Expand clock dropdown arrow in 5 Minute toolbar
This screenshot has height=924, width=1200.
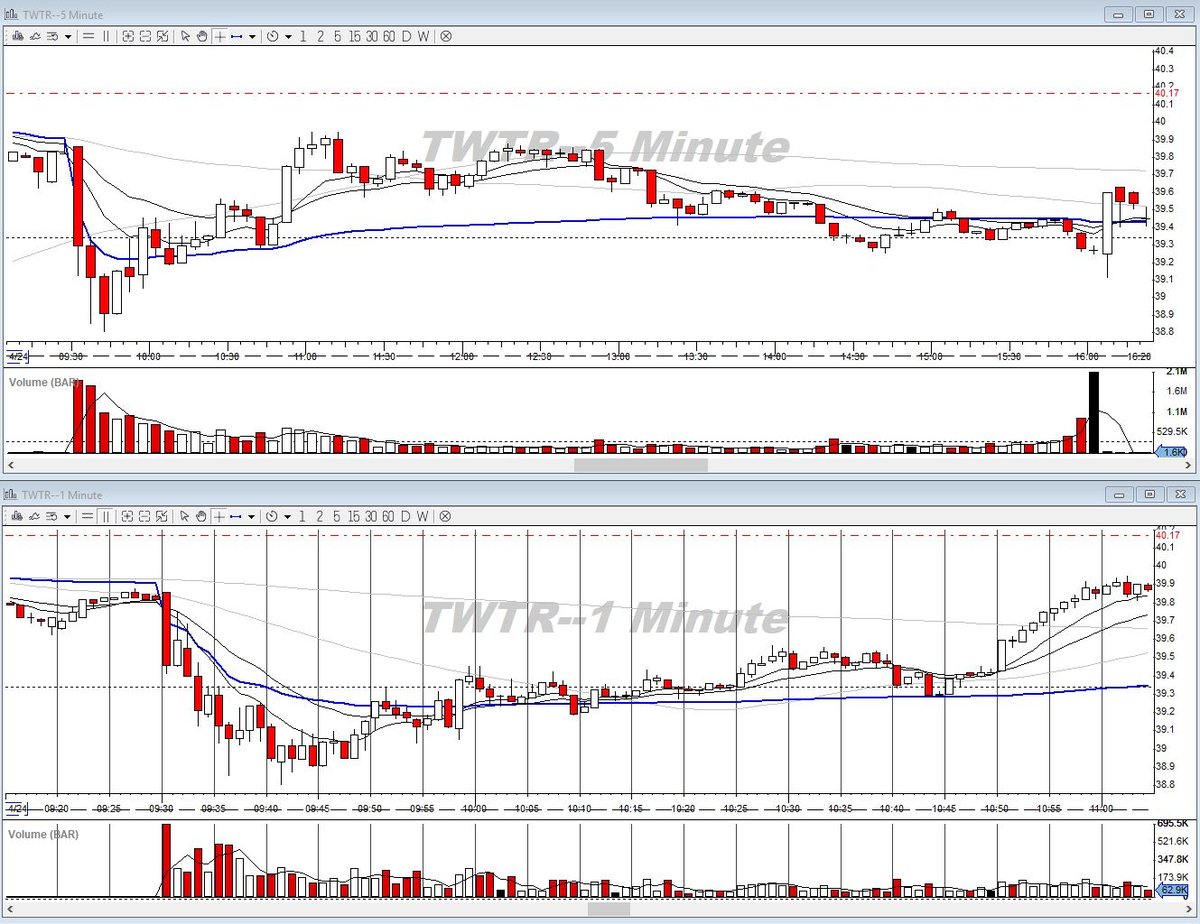pos(288,36)
